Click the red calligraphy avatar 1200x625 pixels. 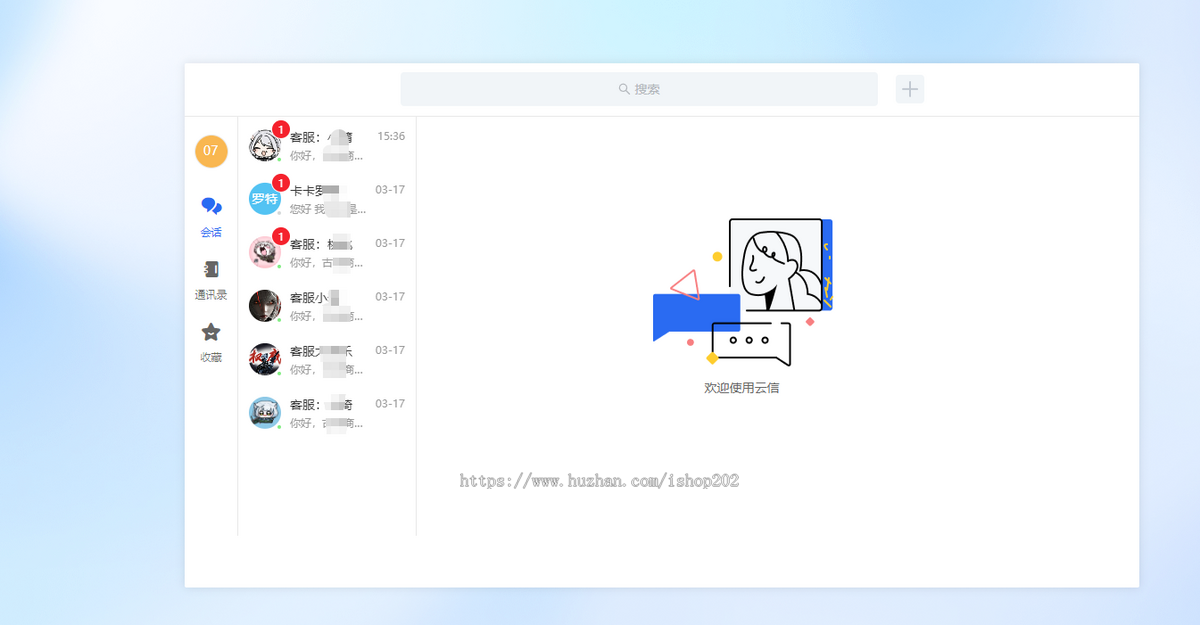(265, 359)
